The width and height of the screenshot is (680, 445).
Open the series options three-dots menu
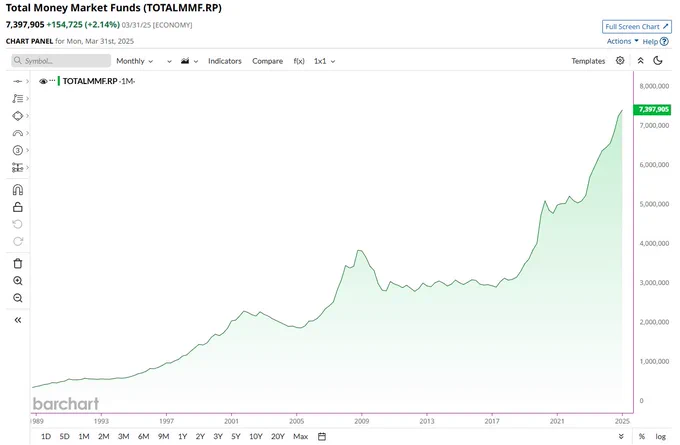[52, 81]
